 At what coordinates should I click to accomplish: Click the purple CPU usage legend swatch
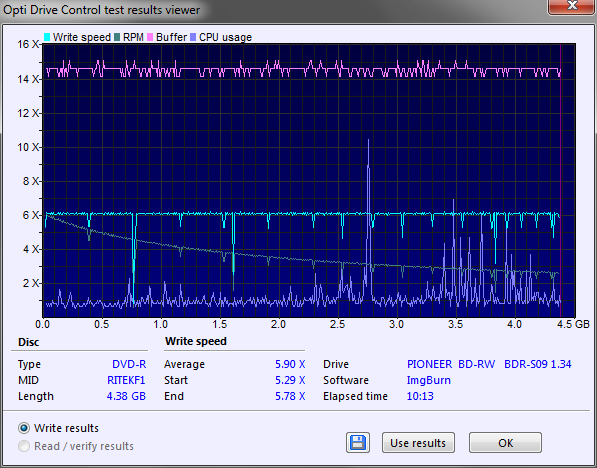click(x=193, y=37)
